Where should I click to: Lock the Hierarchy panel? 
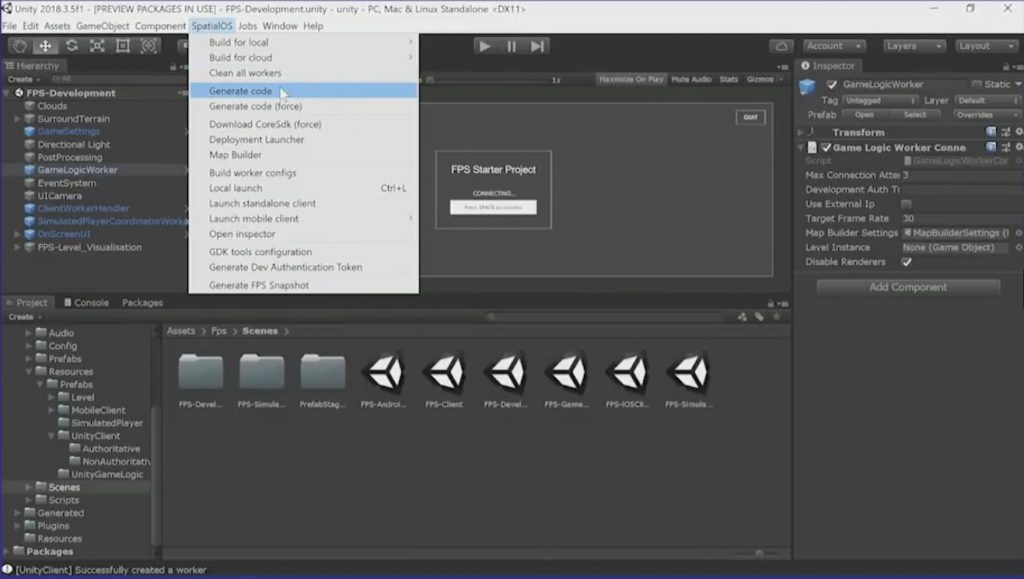[x=173, y=67]
